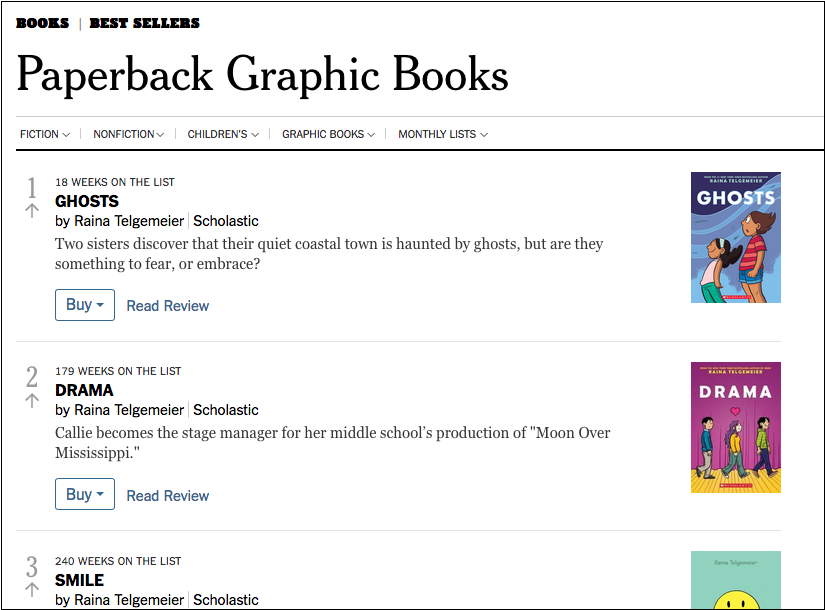Click the up arrow under rank 1
This screenshot has width=825, height=610.
click(x=32, y=210)
